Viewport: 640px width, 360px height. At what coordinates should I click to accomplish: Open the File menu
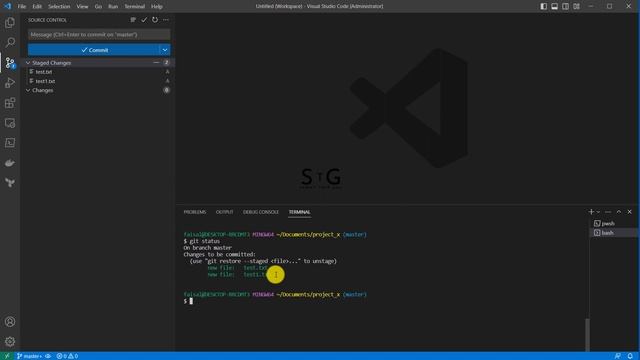pos(22,6)
